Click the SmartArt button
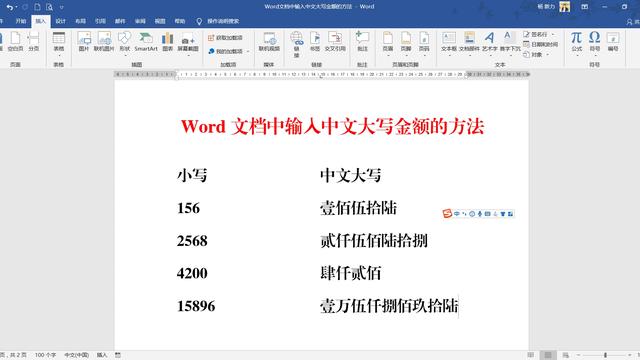 click(x=146, y=42)
